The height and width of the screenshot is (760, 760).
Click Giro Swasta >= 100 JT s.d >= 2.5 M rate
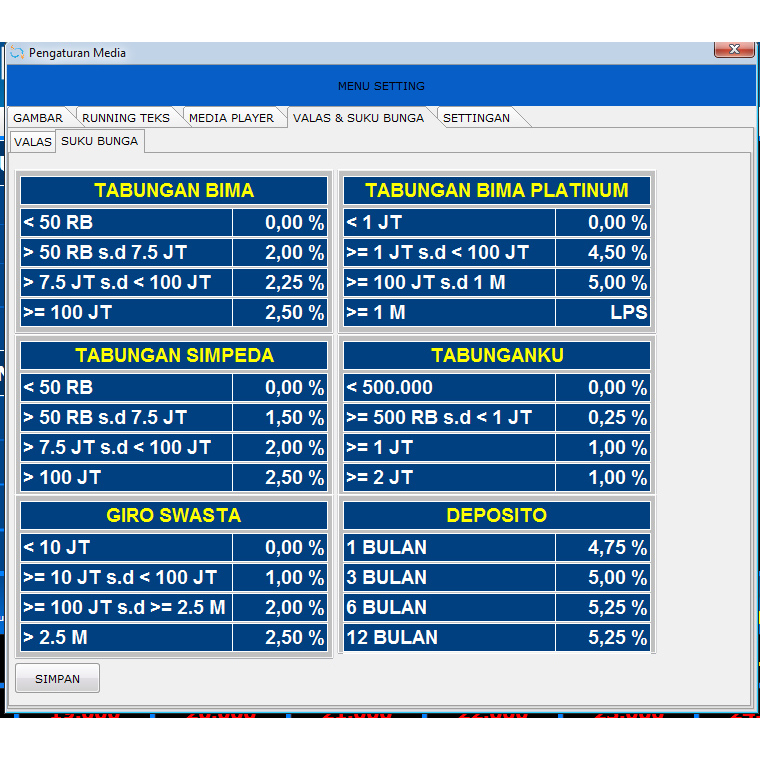pyautogui.click(x=280, y=607)
